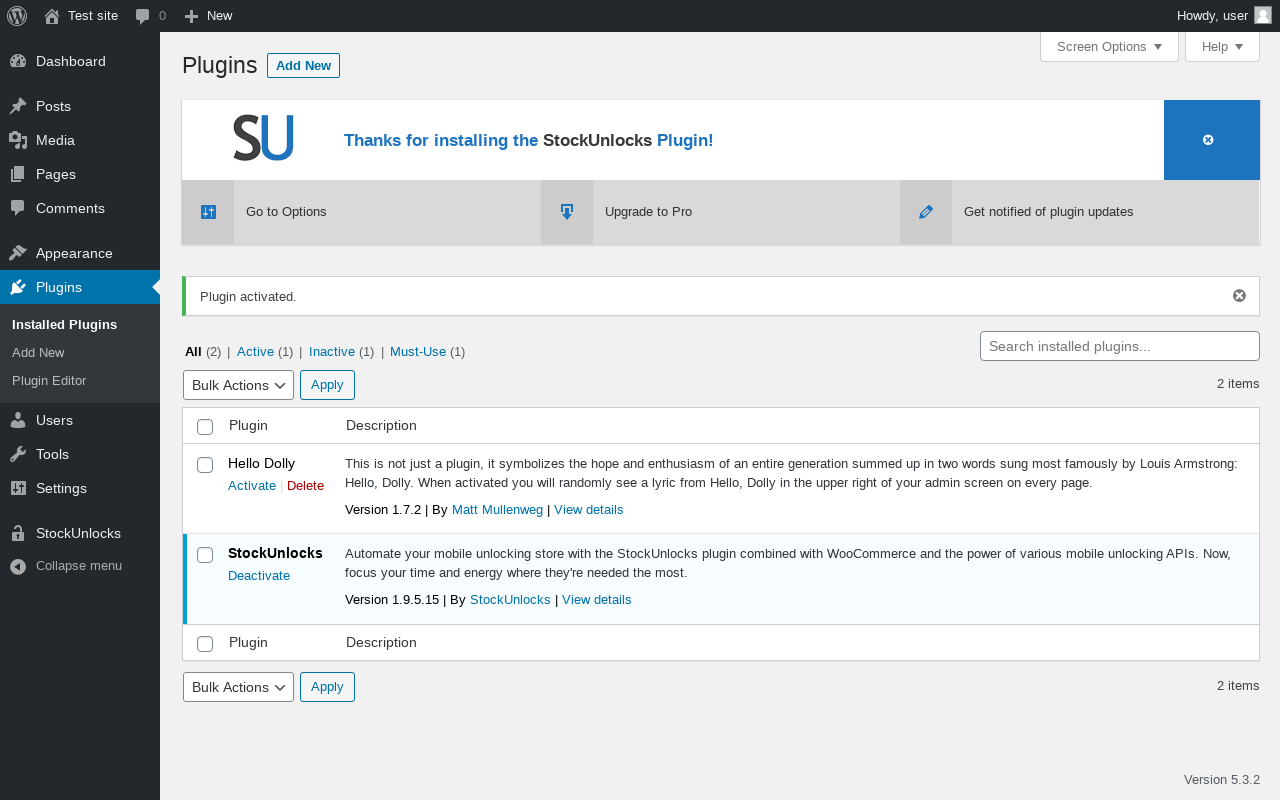
Task: Click the pencil icon for plugin updates
Action: tap(926, 212)
